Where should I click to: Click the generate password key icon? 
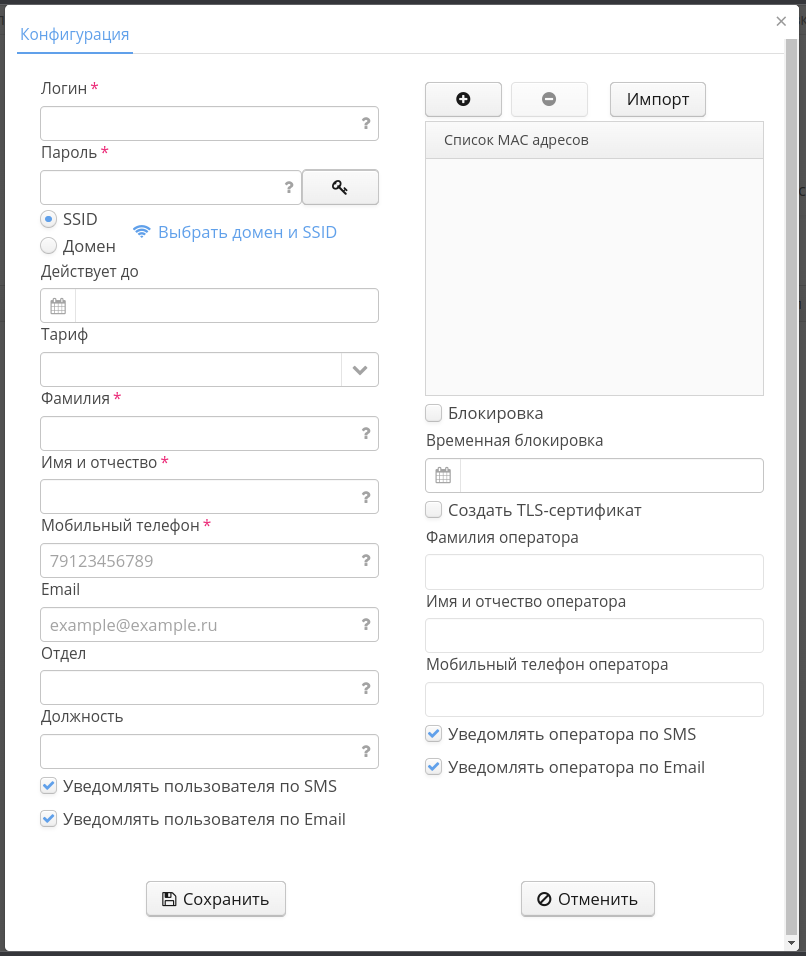pyautogui.click(x=340, y=187)
